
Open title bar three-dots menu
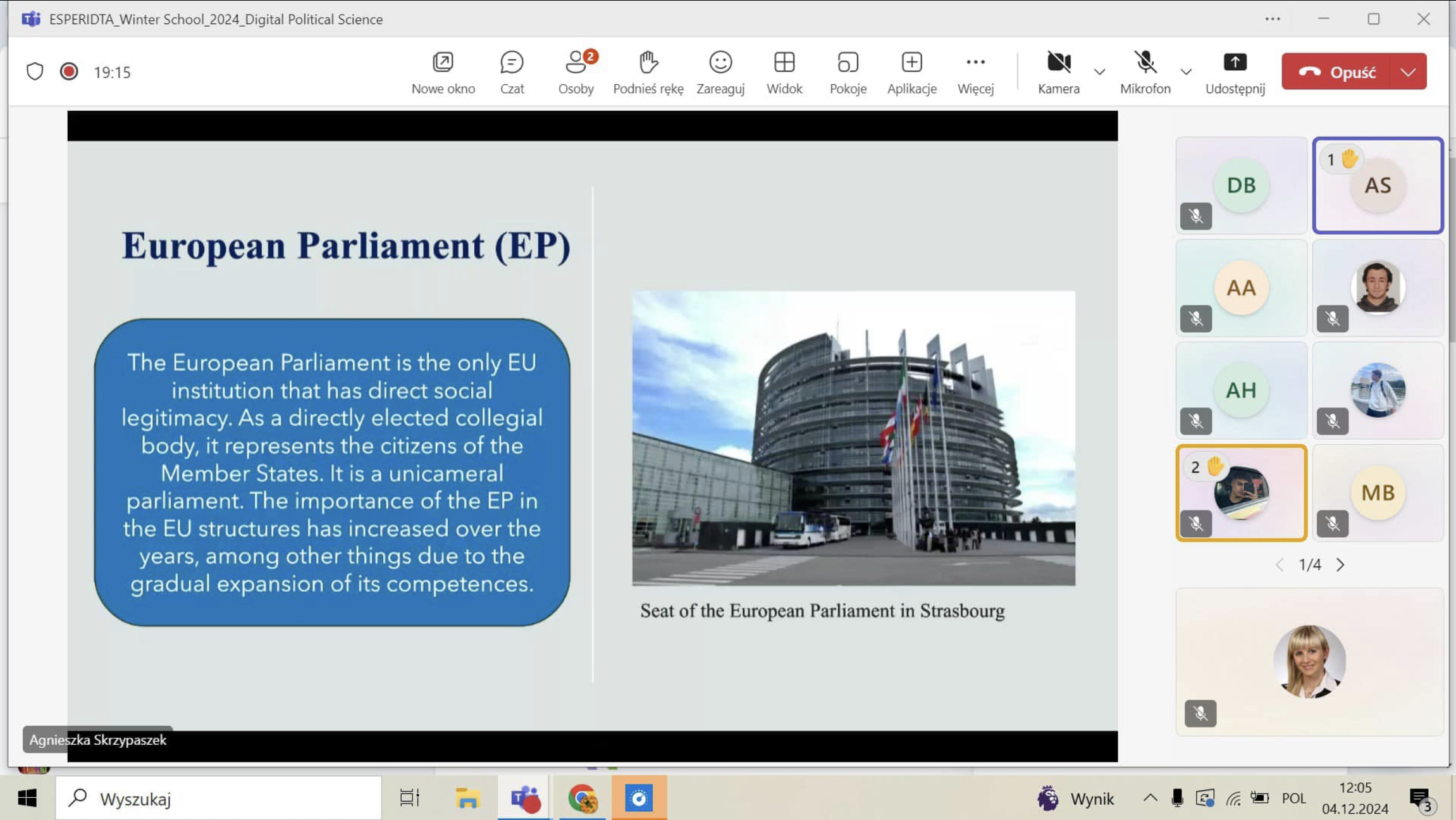(x=1273, y=19)
